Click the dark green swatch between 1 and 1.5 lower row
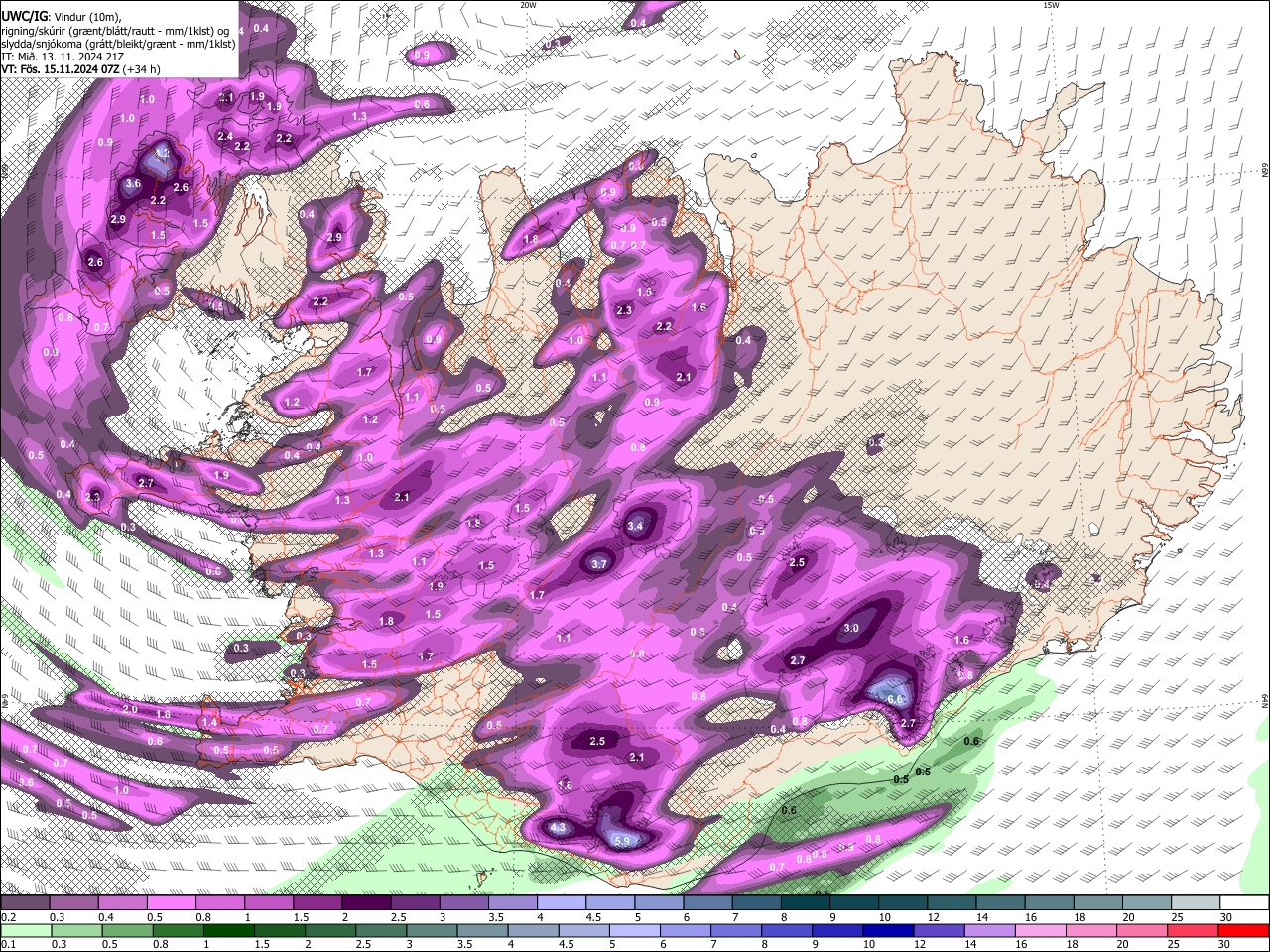Viewport: 1270px width, 952px height. tap(229, 931)
